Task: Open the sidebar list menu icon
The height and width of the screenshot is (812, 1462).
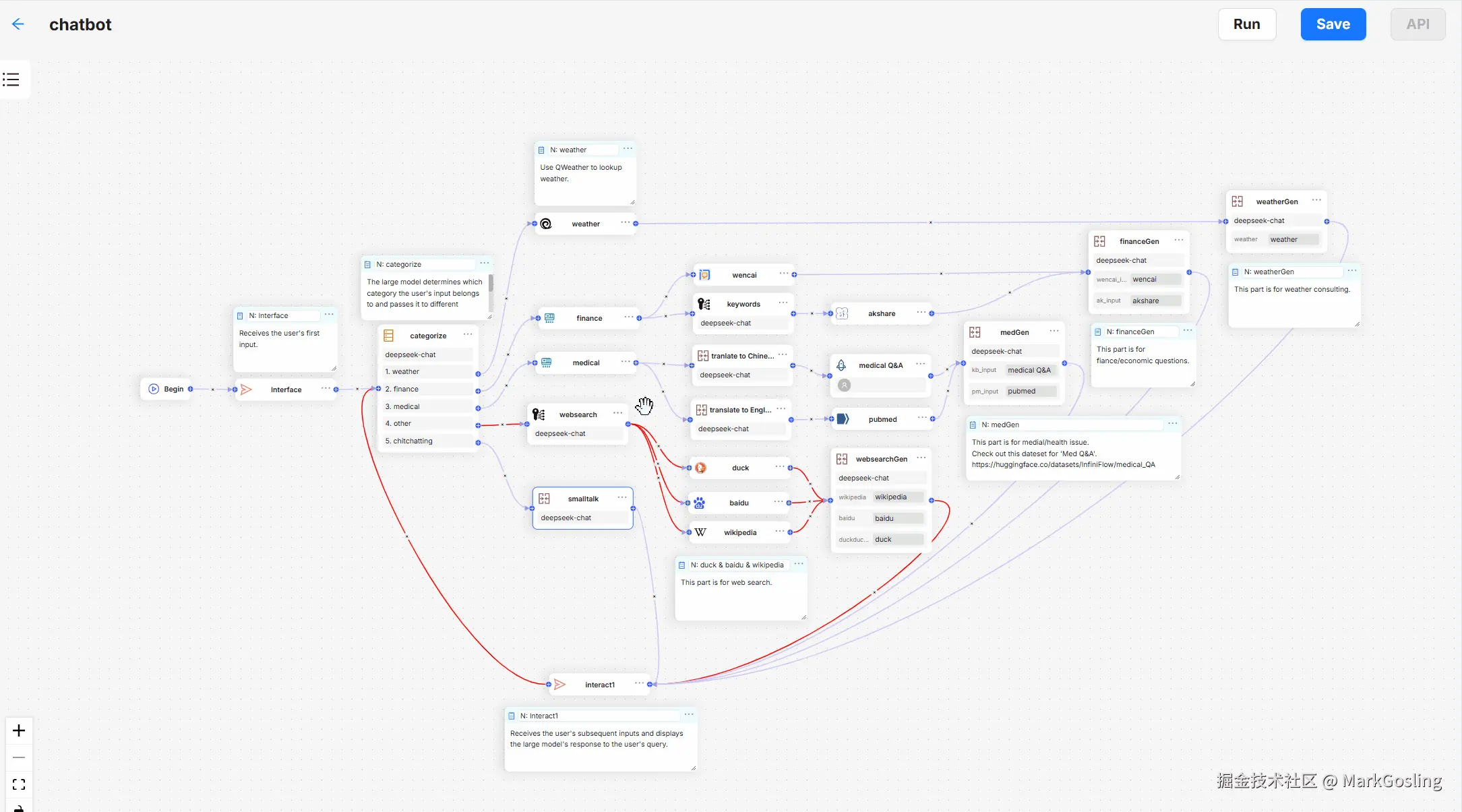Action: 11,80
